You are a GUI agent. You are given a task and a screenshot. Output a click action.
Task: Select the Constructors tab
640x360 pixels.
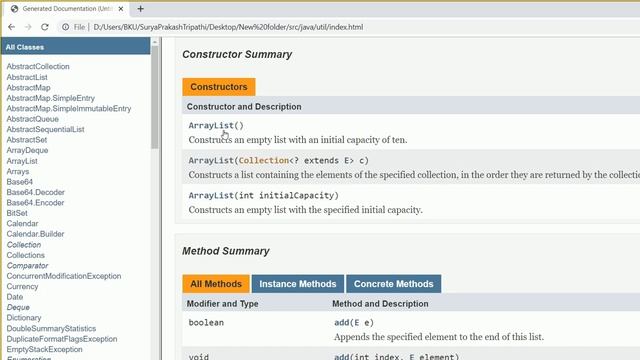tap(219, 87)
